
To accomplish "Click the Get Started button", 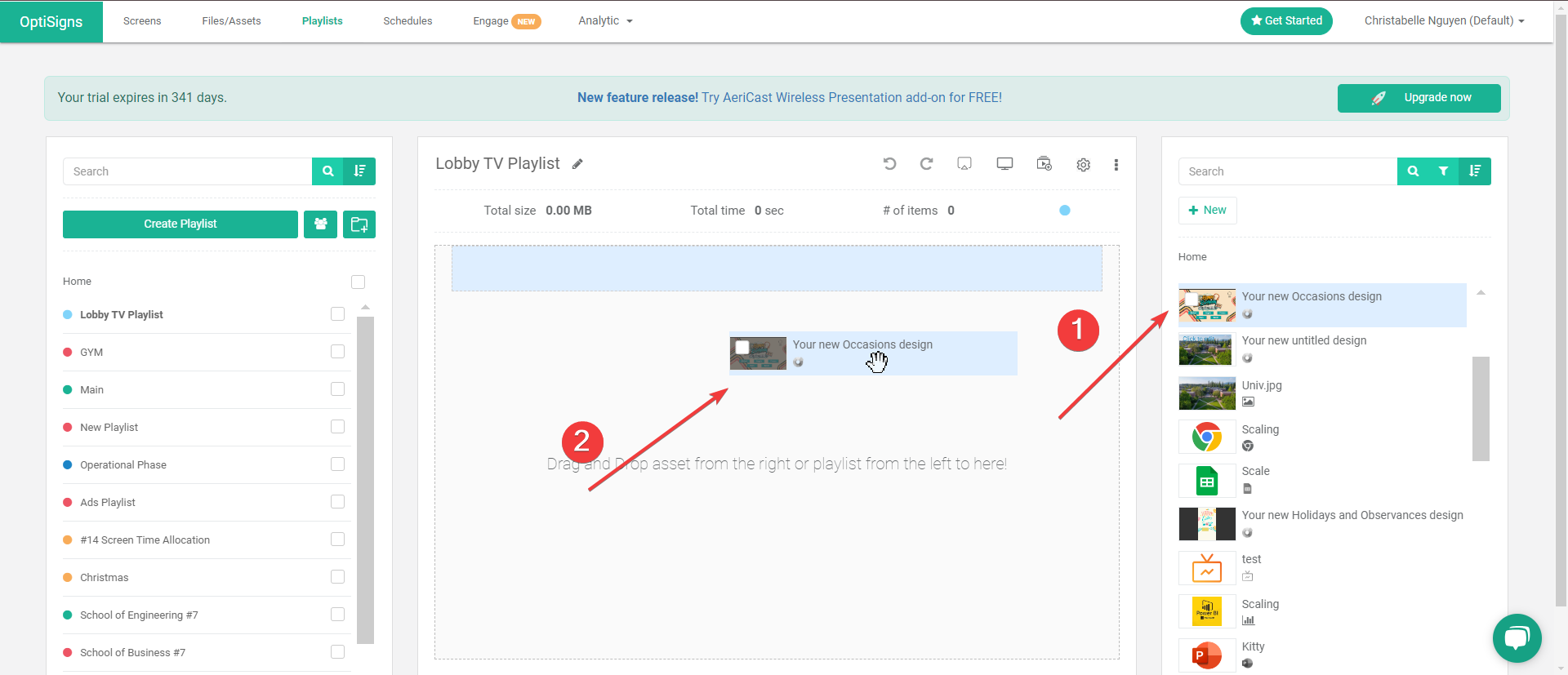I will tap(1286, 21).
